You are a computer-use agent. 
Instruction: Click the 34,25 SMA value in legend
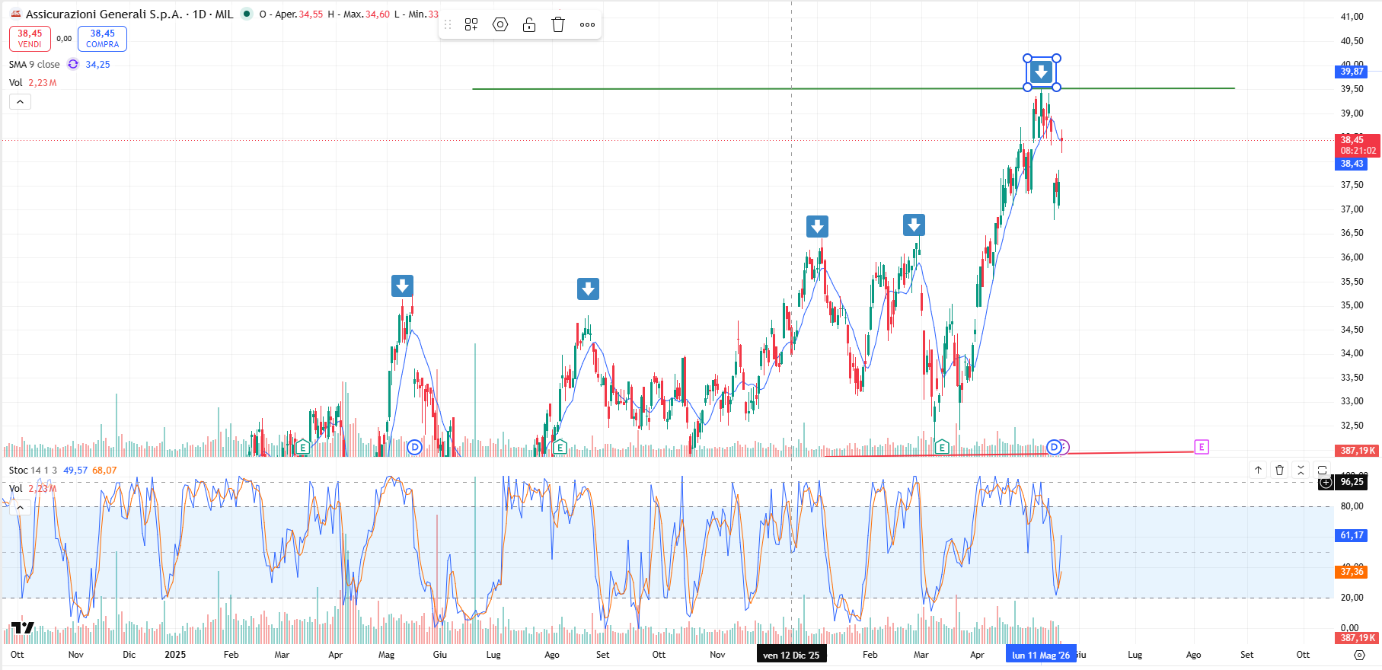coord(98,64)
